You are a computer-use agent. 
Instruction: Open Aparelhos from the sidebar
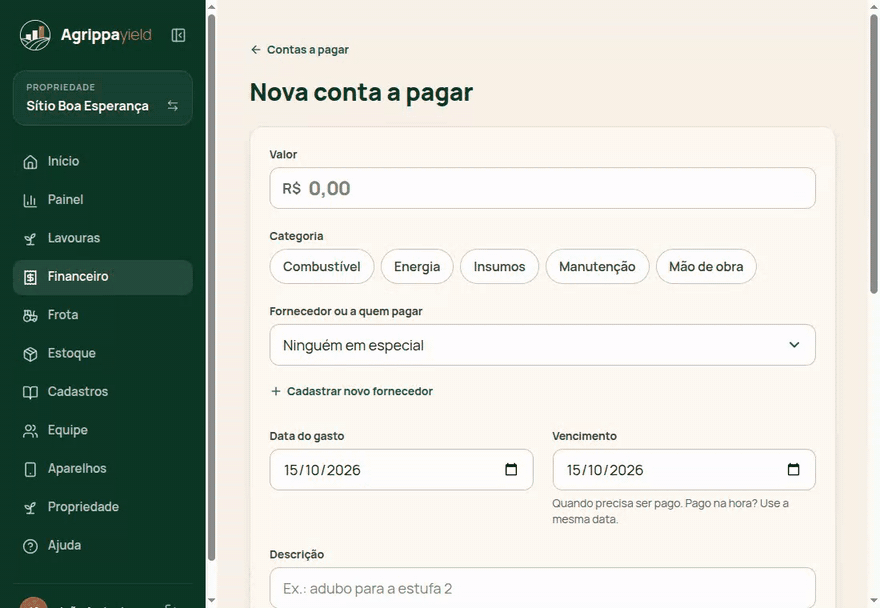click(x=103, y=468)
